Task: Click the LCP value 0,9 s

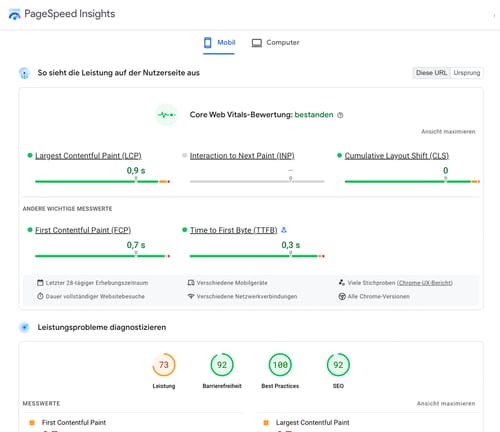Action: [x=136, y=170]
